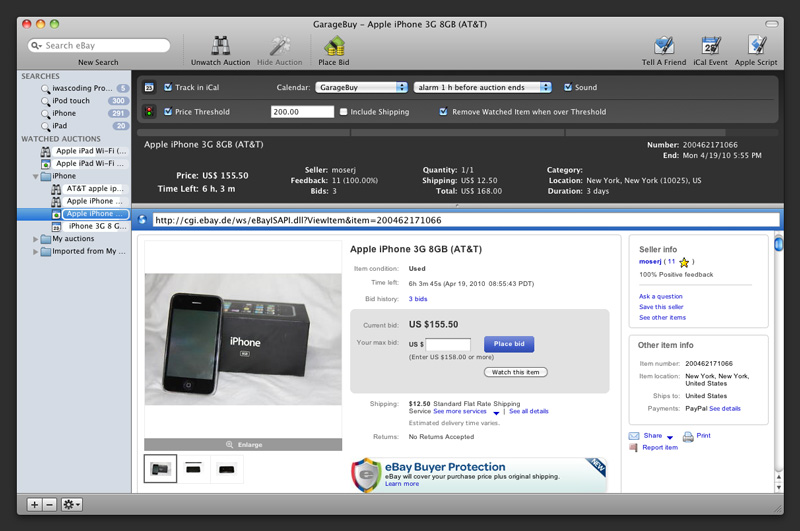Click the seller's yellow feedback star icon
The width and height of the screenshot is (800, 531).
tap(684, 262)
